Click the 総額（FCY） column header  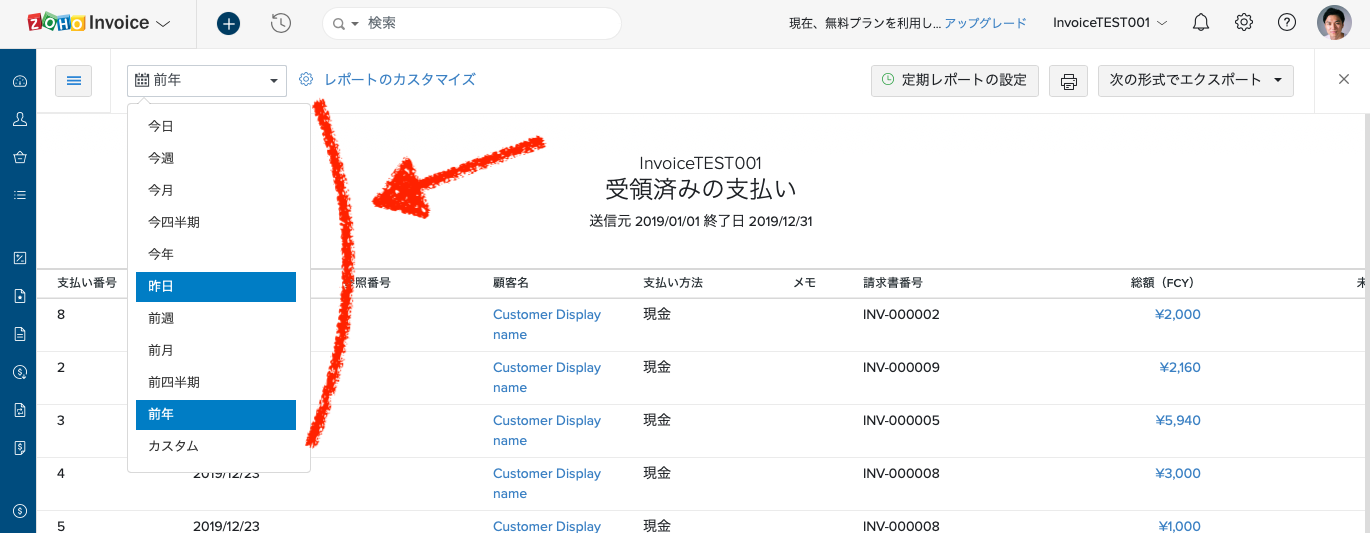pos(1162,283)
